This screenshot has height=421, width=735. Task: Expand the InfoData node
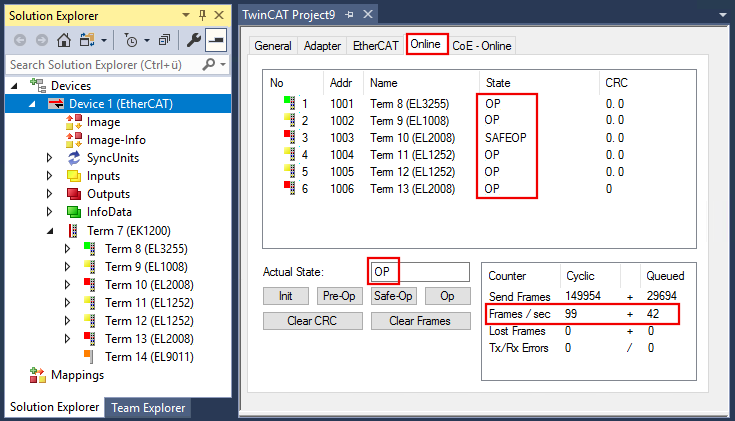pos(49,212)
